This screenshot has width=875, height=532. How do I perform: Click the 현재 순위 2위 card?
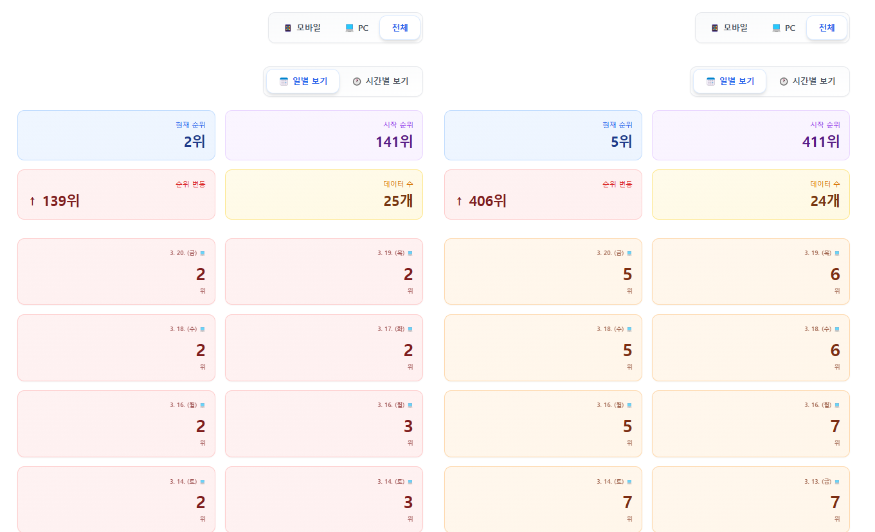tap(116, 135)
